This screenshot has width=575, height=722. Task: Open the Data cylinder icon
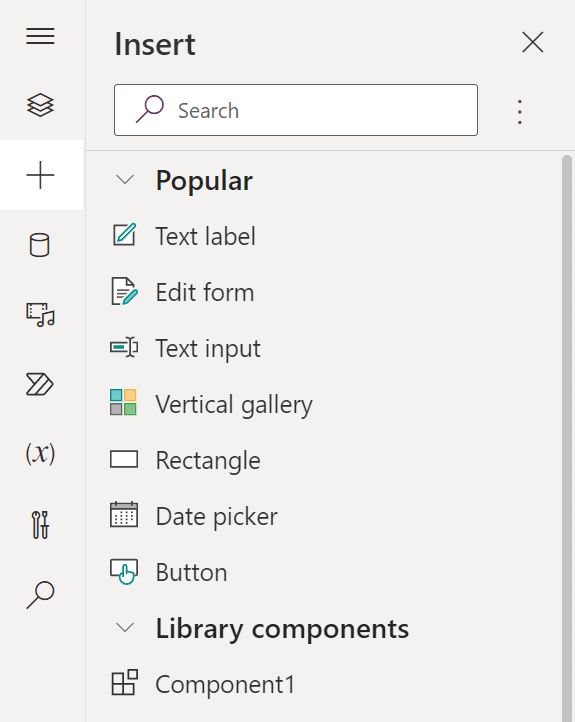(40, 245)
